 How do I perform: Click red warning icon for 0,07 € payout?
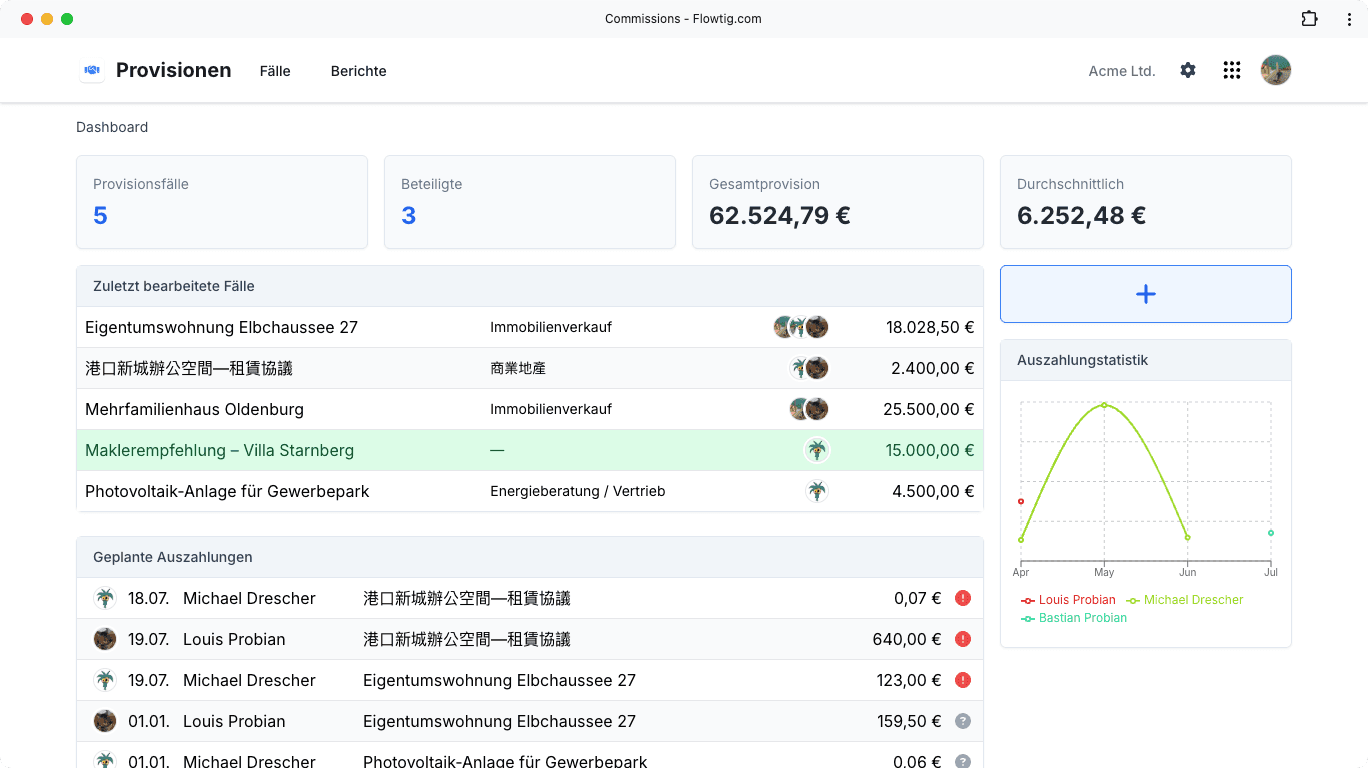click(x=963, y=598)
